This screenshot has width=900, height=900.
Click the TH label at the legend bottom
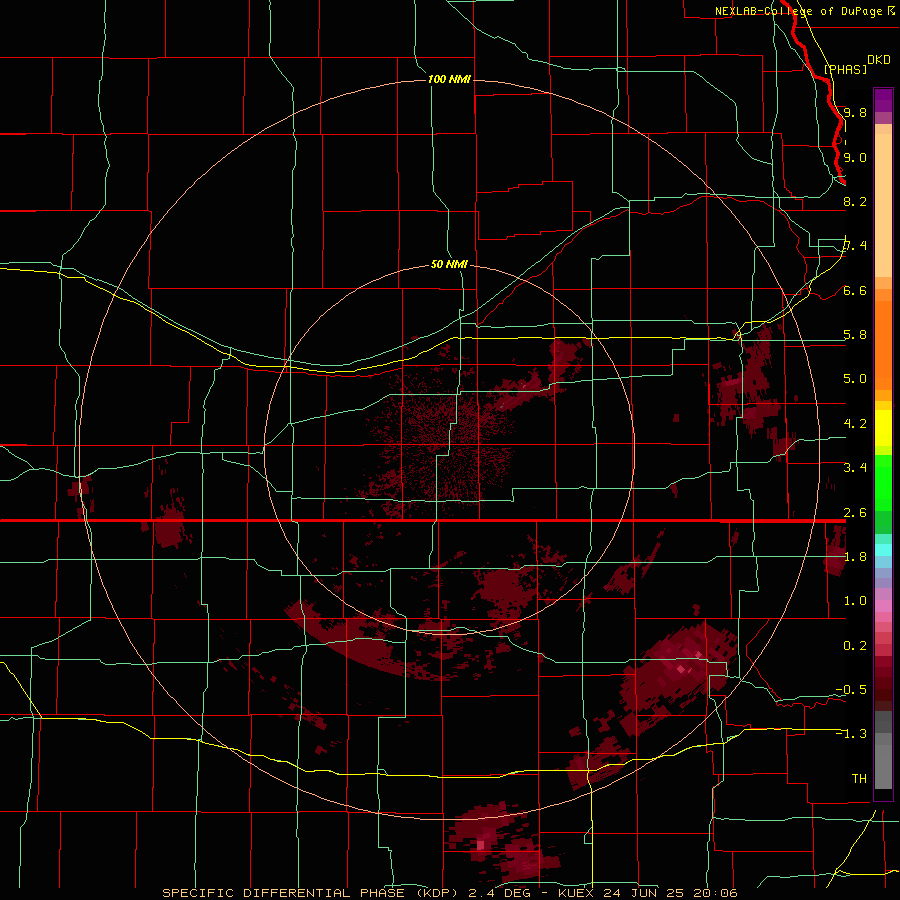point(859,778)
